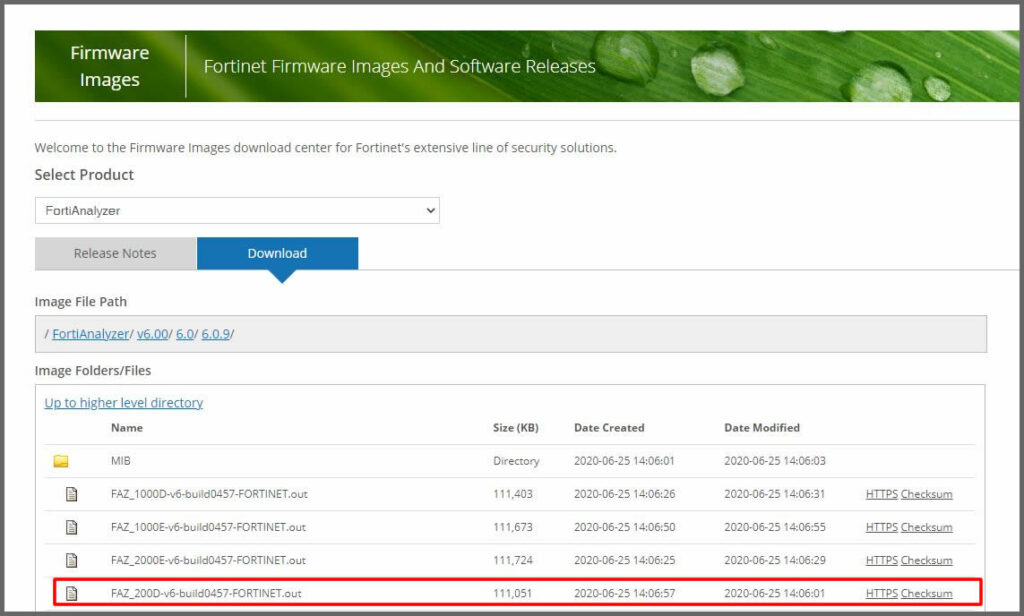
Task: Click the Size (KB) column header
Action: tap(516, 428)
